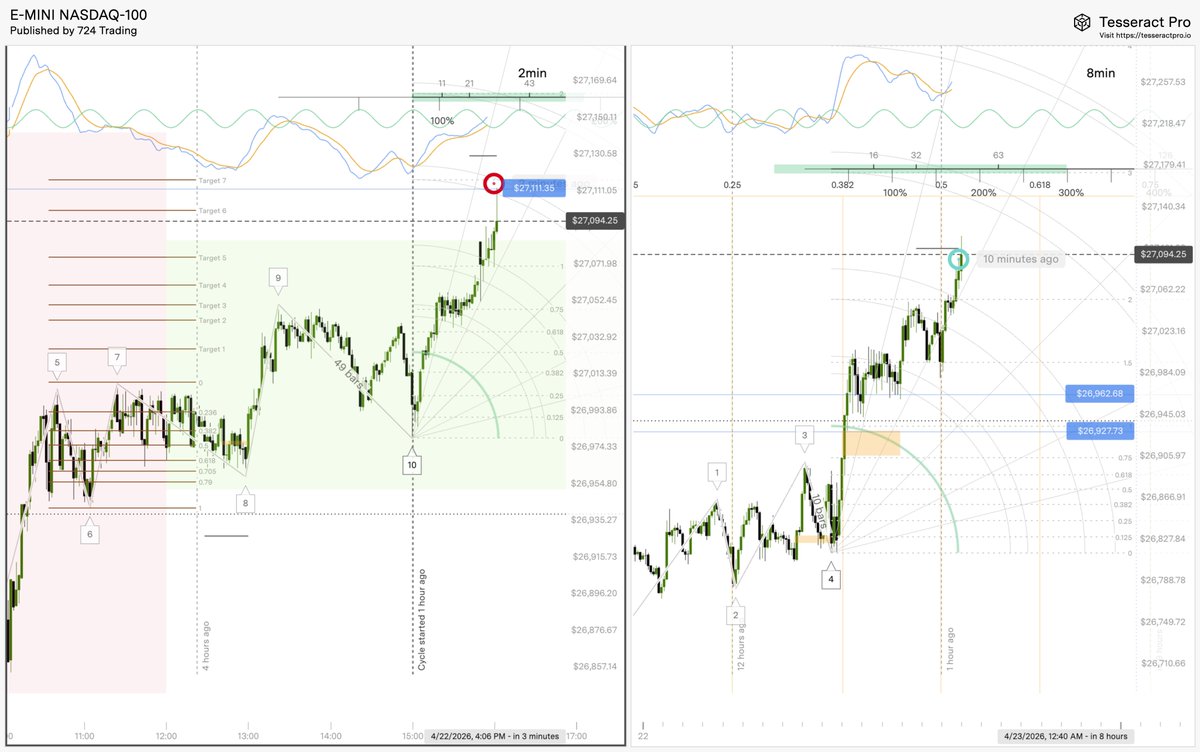Click the red circle target marker
This screenshot has width=1200, height=752.
[x=493, y=184]
